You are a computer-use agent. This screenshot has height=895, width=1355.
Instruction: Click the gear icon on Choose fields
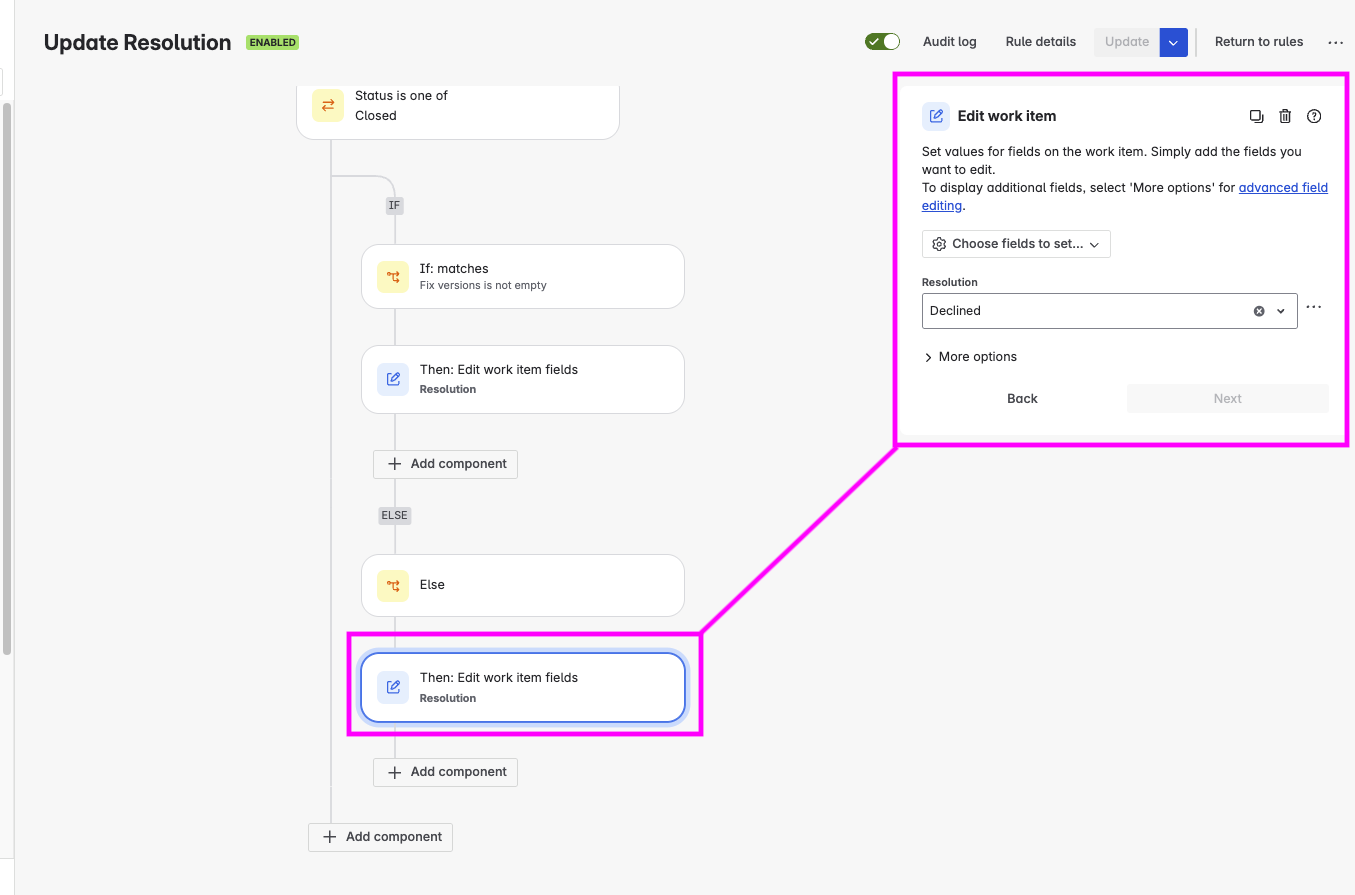click(938, 243)
